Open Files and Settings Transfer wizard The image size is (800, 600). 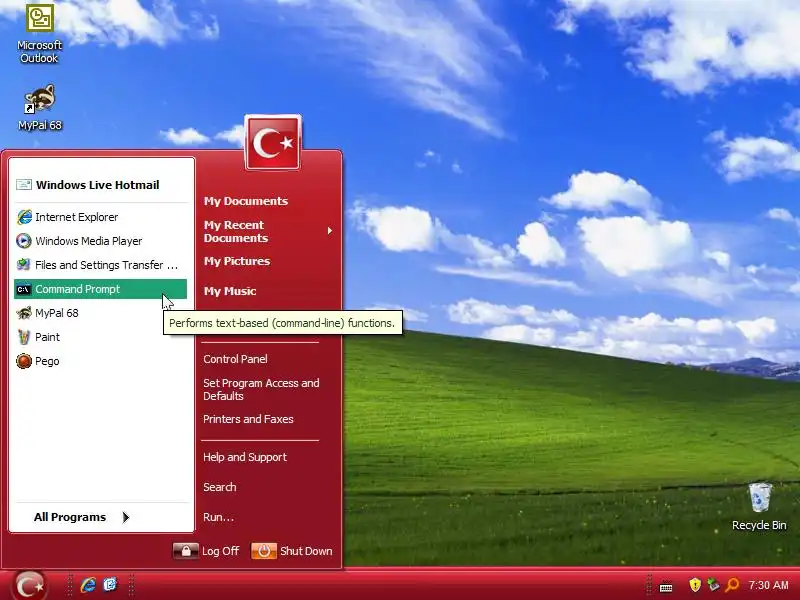point(100,265)
